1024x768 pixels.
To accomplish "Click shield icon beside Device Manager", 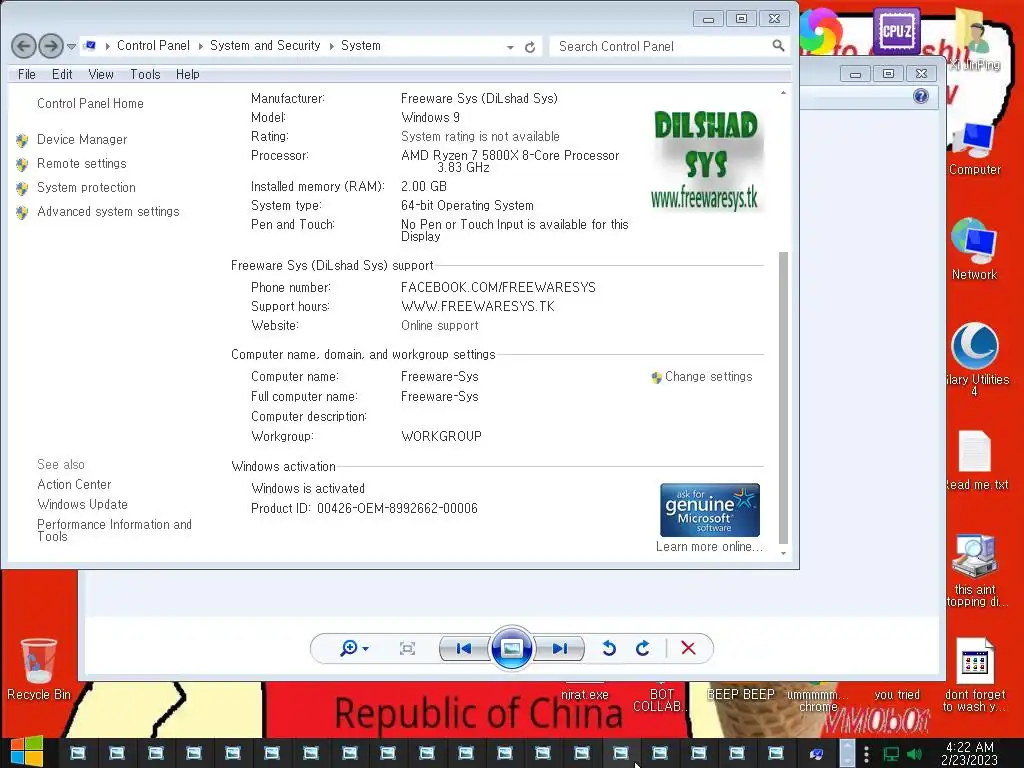I will 22,140.
